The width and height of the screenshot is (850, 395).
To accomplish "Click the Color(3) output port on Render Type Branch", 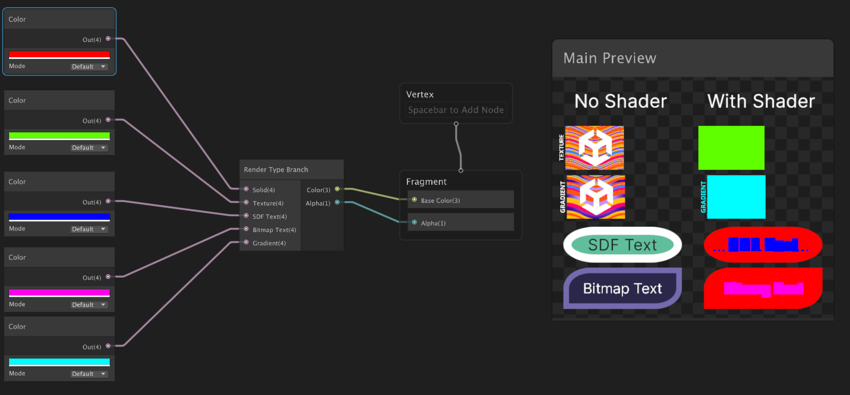I will [x=337, y=189].
